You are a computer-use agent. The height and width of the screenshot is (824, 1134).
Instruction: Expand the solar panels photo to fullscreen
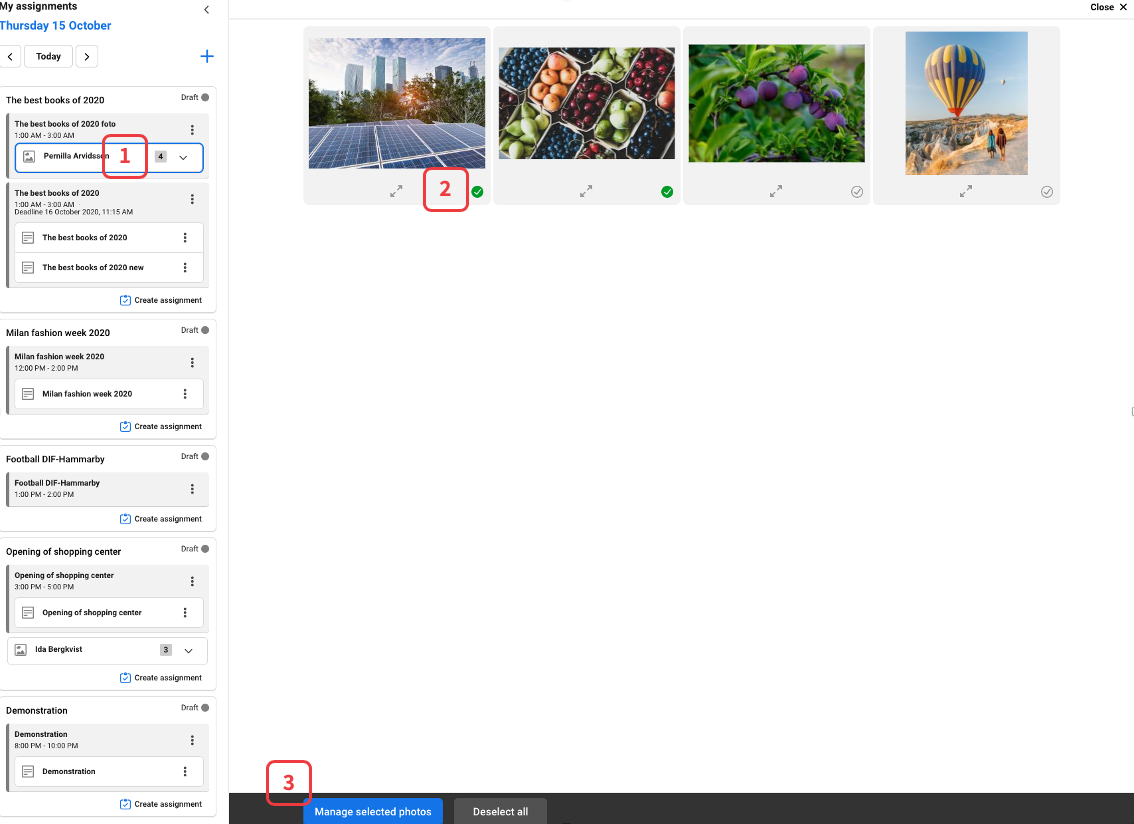396,191
